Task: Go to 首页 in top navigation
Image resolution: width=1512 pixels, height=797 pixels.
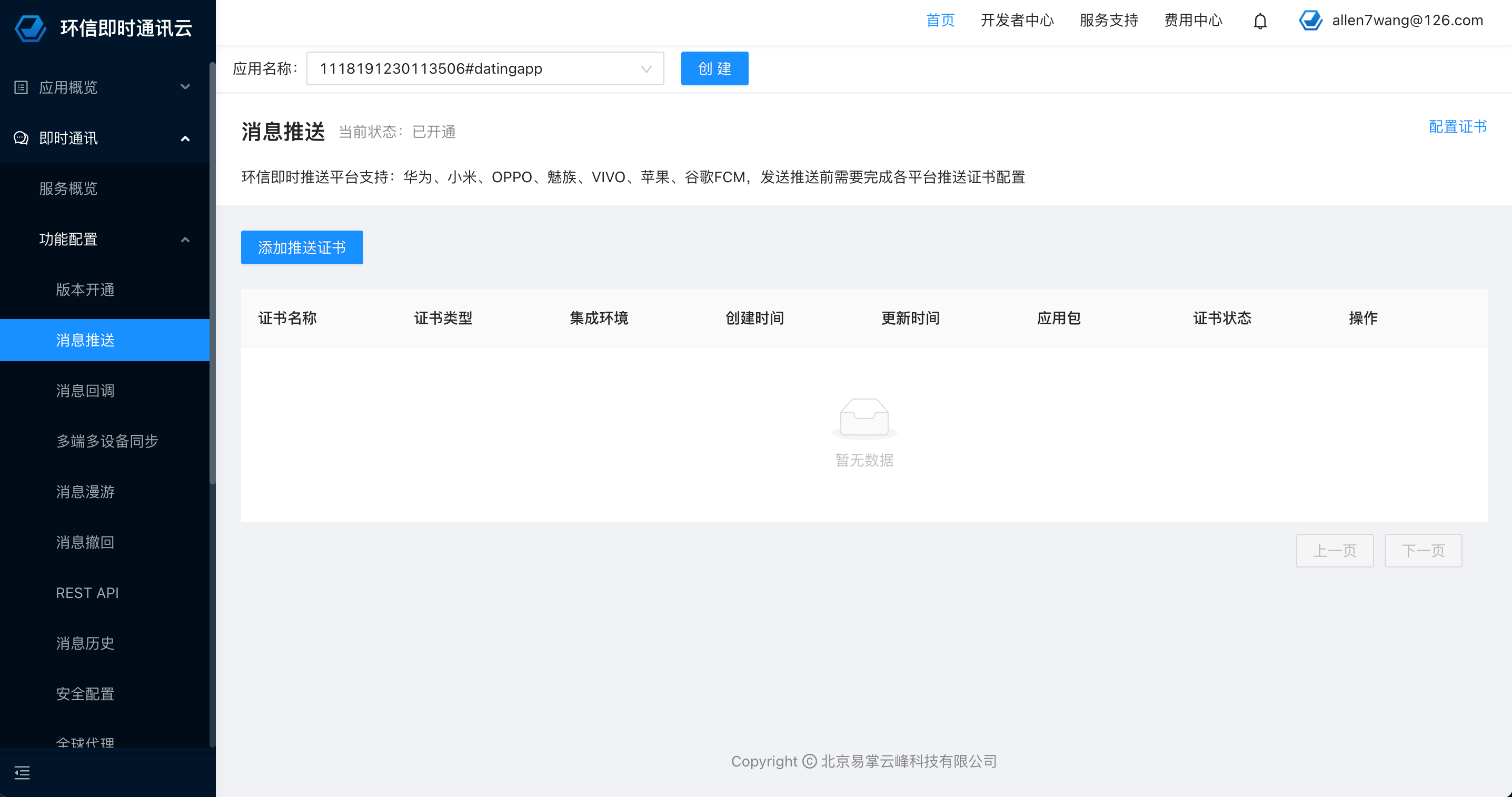Action: [940, 21]
